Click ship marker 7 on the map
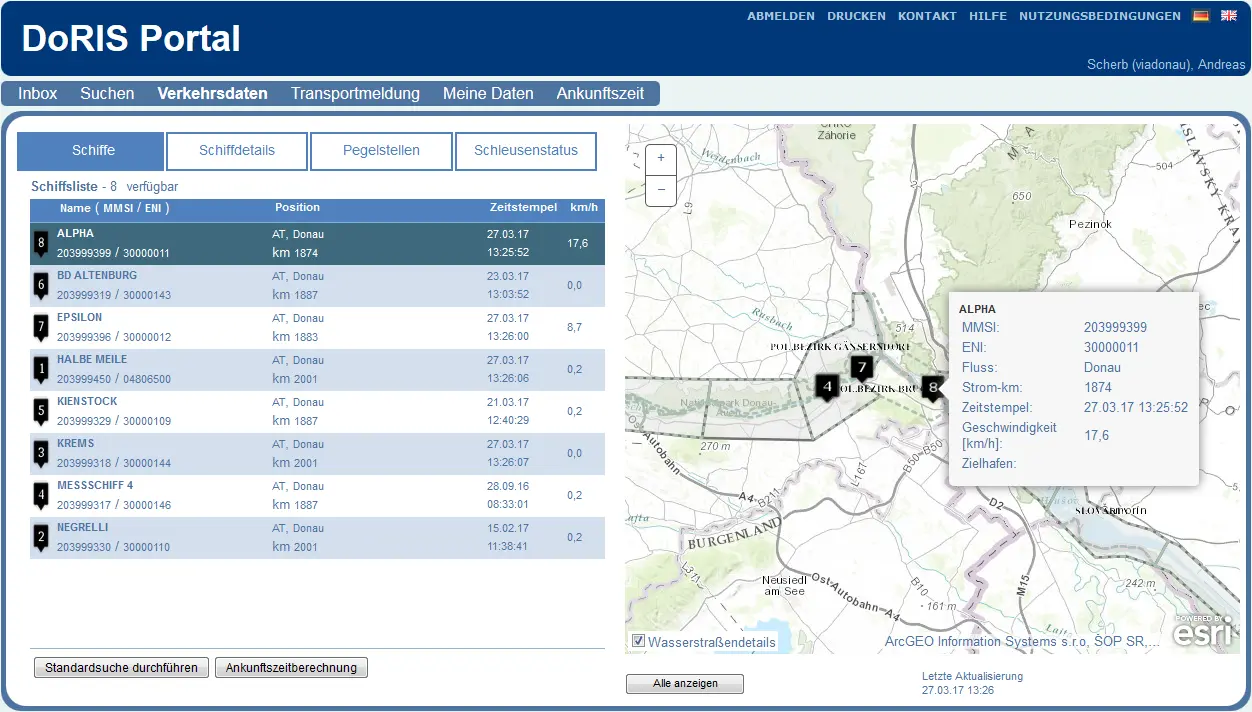This screenshot has width=1252, height=712. pyautogui.click(x=862, y=368)
